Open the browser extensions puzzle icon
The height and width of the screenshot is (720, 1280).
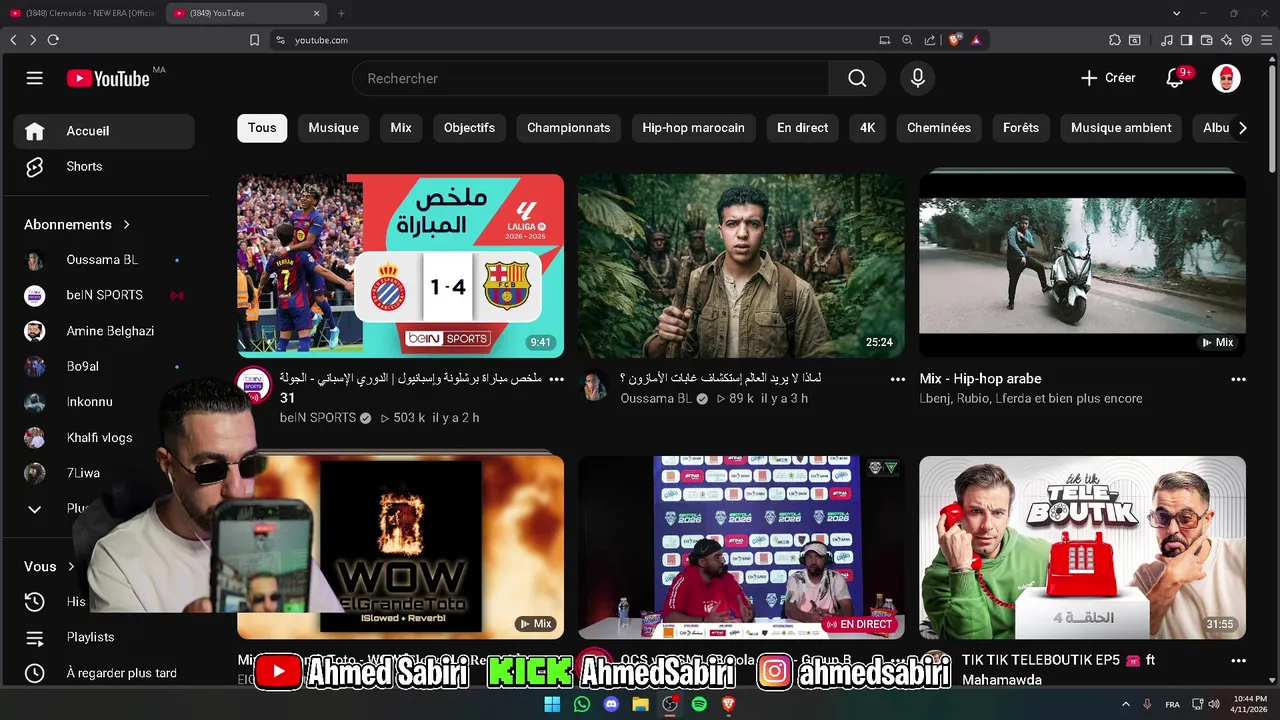coord(1115,40)
